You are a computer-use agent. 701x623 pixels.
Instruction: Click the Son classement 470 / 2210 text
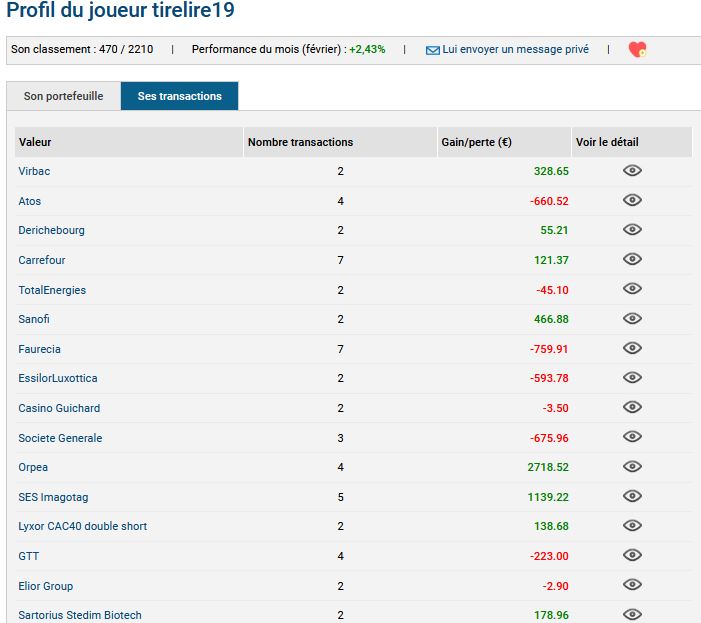pyautogui.click(x=82, y=49)
